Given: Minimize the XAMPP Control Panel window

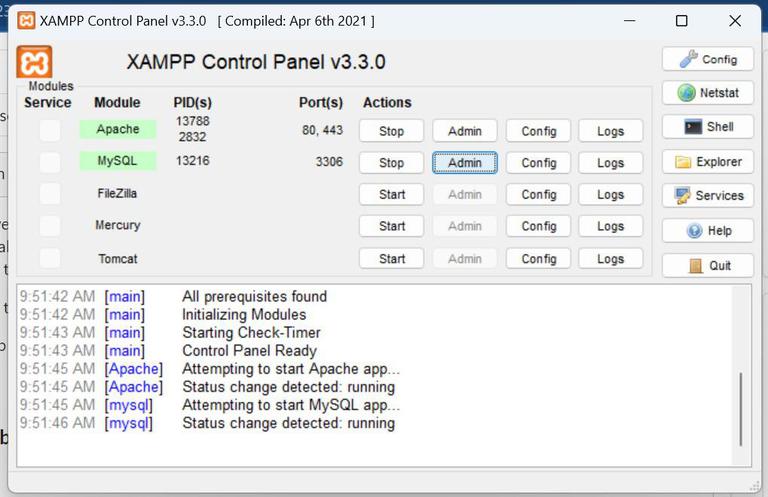Looking at the screenshot, I should [x=630, y=21].
